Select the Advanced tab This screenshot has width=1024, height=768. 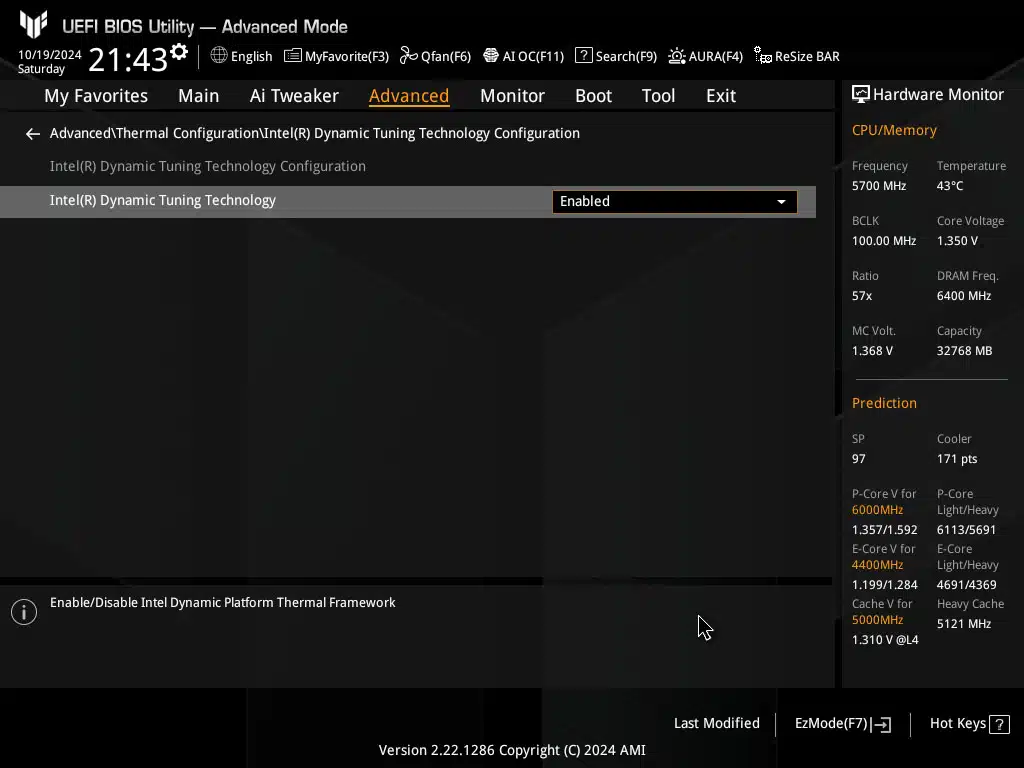pyautogui.click(x=409, y=96)
